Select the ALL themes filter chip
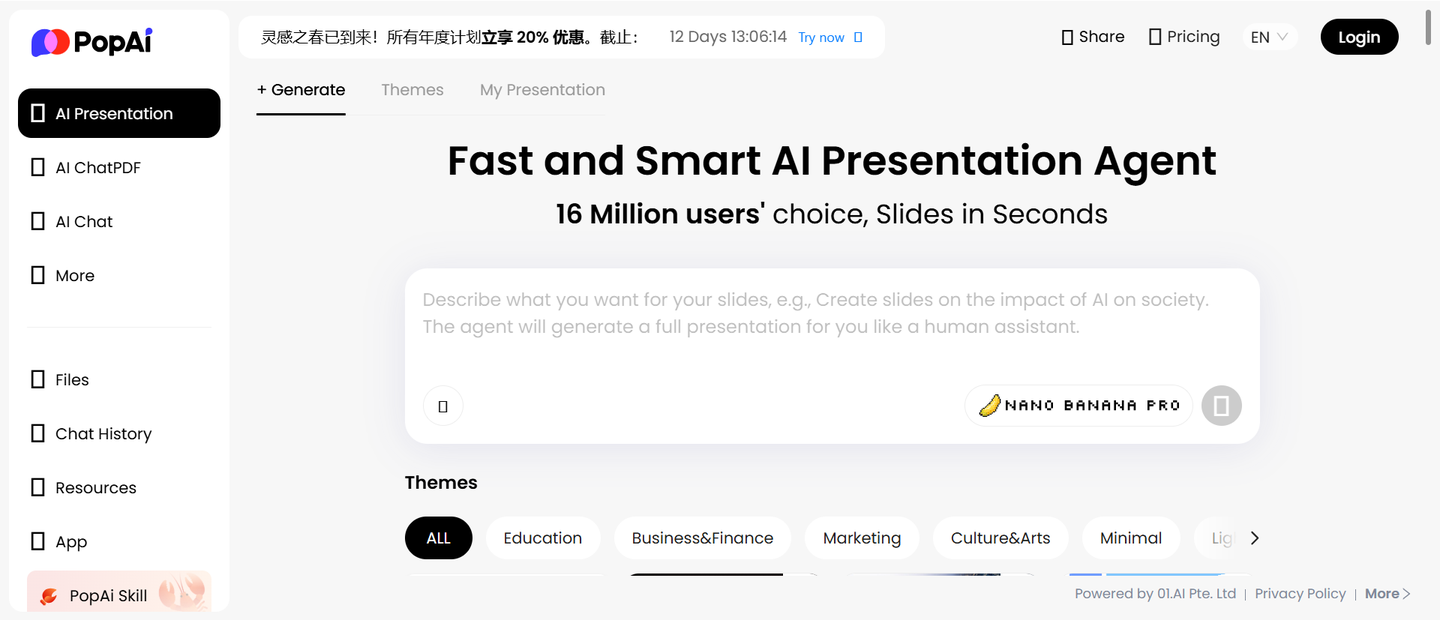The height and width of the screenshot is (620, 1440). click(438, 538)
